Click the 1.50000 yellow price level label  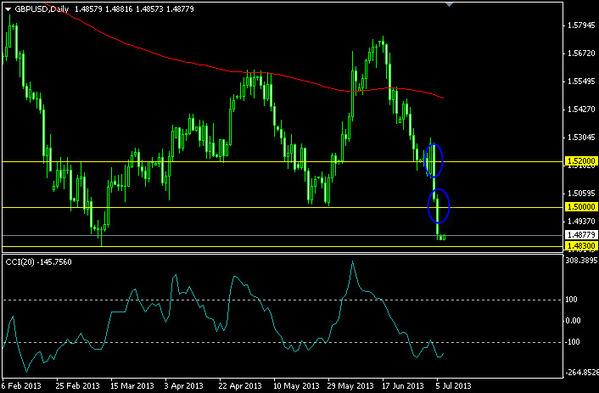(581, 207)
